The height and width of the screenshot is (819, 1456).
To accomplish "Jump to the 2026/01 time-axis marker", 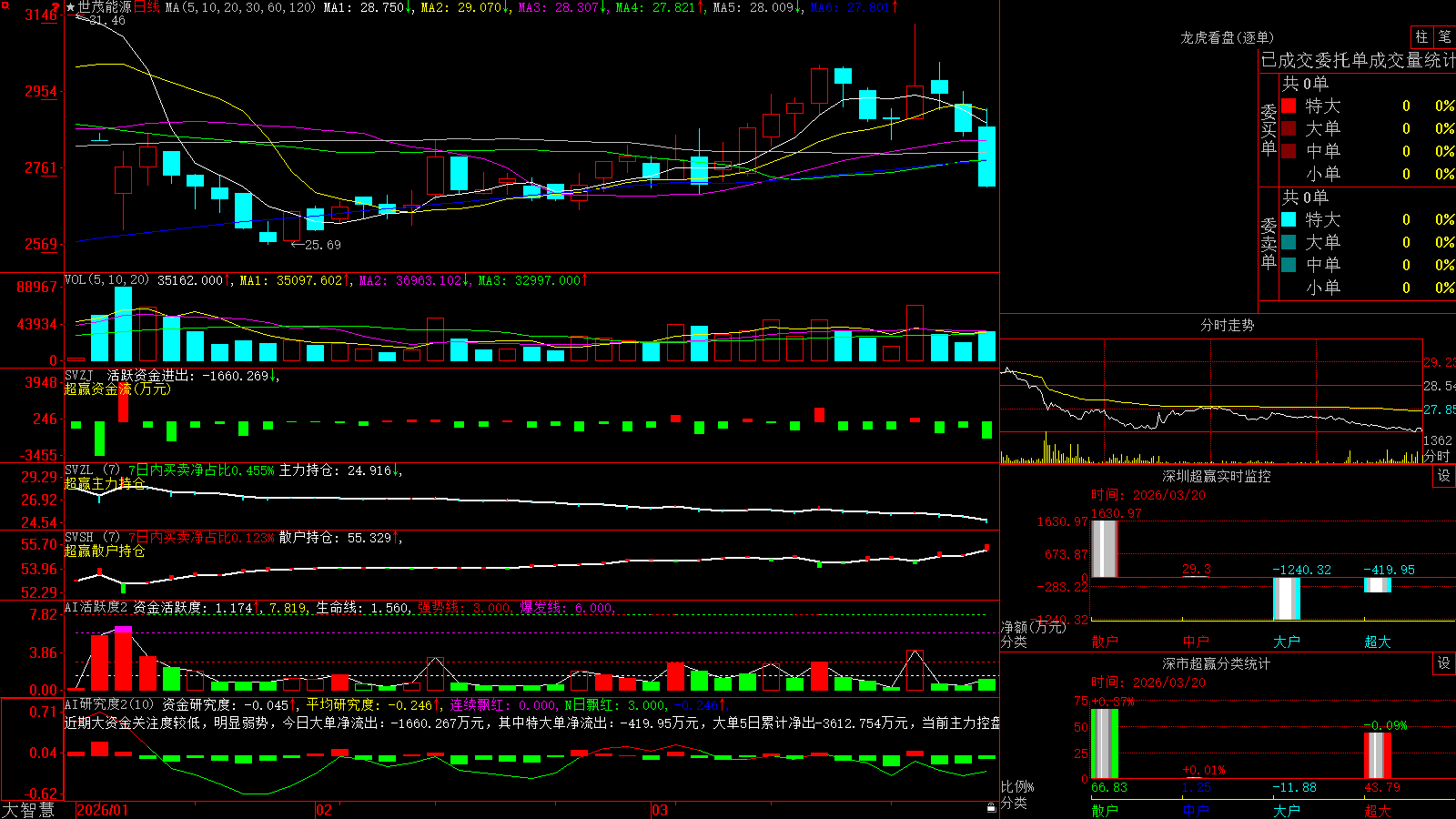I will pos(103,810).
